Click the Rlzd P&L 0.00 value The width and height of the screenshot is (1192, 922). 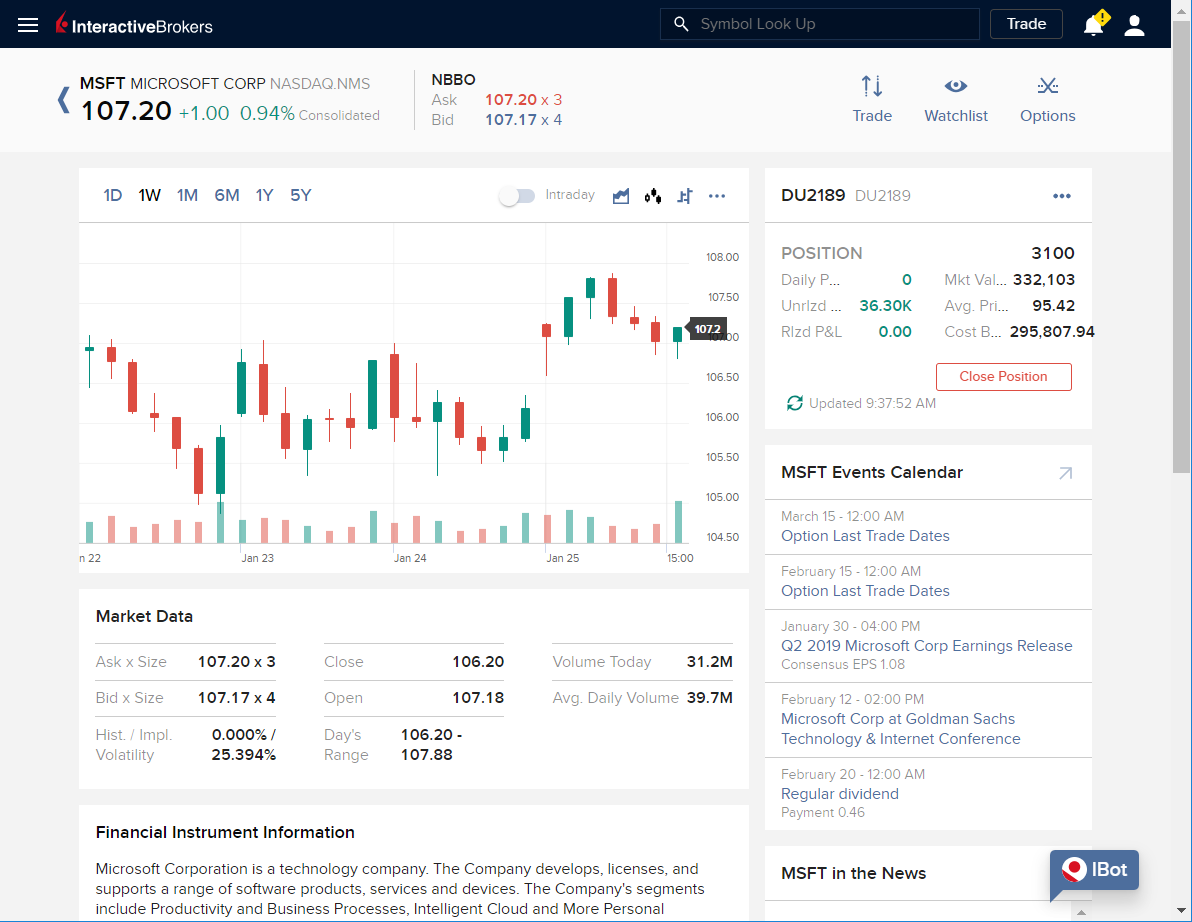pos(895,331)
